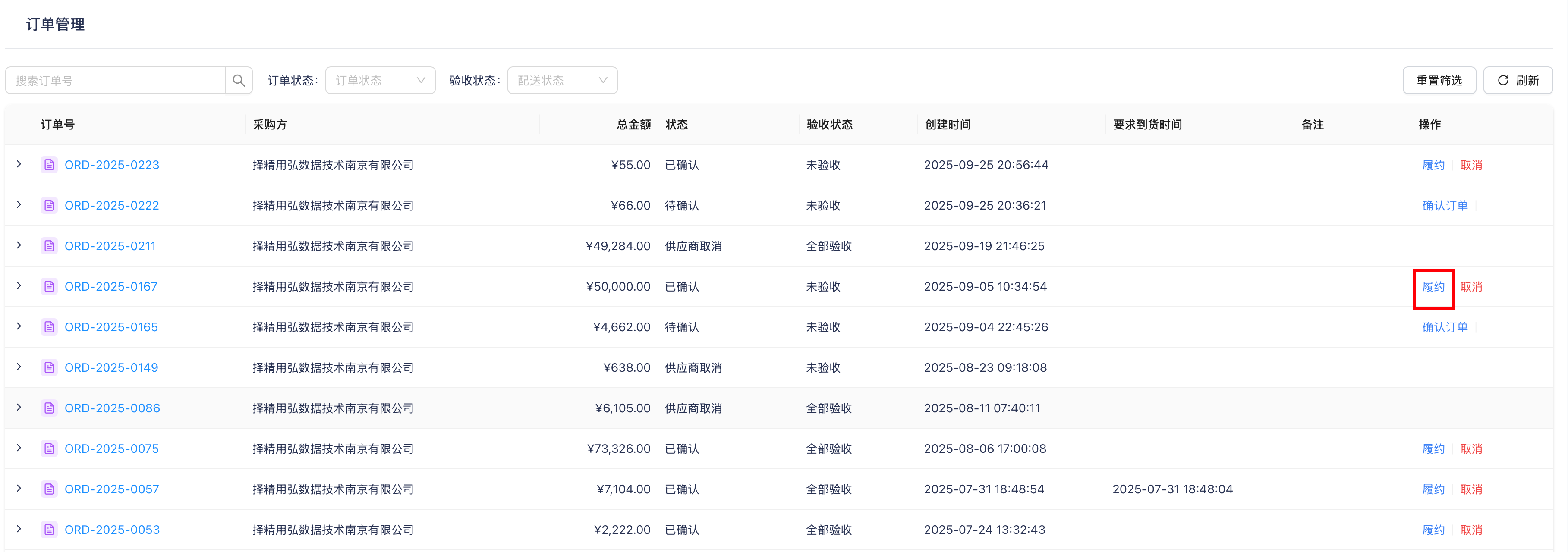
Task: Click the 刷新 refresh button
Action: tap(1518, 80)
